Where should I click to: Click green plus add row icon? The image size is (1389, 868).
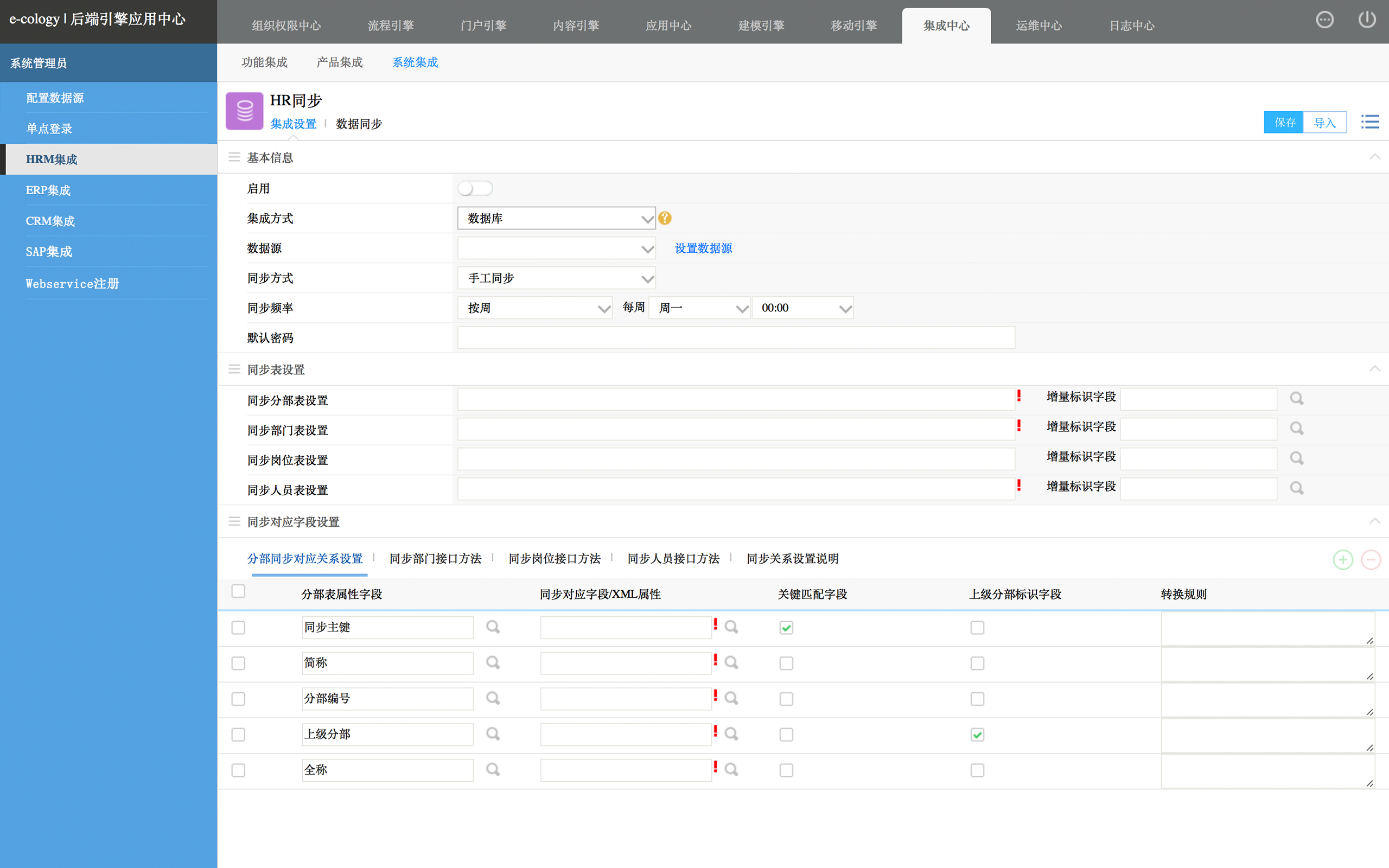(x=1342, y=559)
